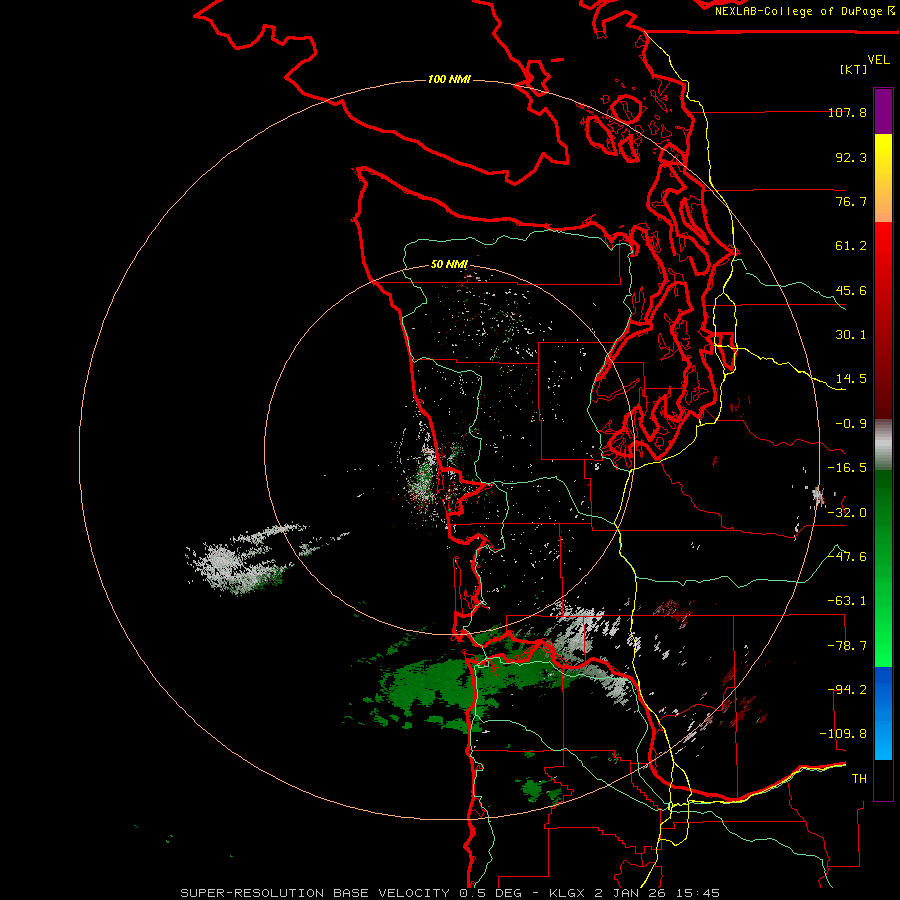
Task: Click the TH threshold label
Action: 859,779
